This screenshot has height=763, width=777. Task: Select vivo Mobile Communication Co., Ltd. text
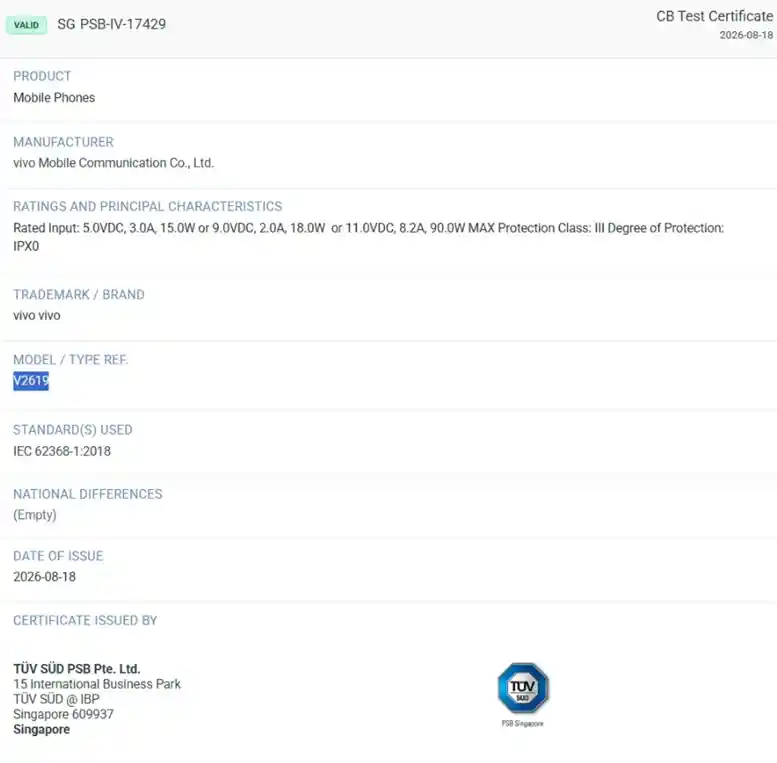click(113, 163)
